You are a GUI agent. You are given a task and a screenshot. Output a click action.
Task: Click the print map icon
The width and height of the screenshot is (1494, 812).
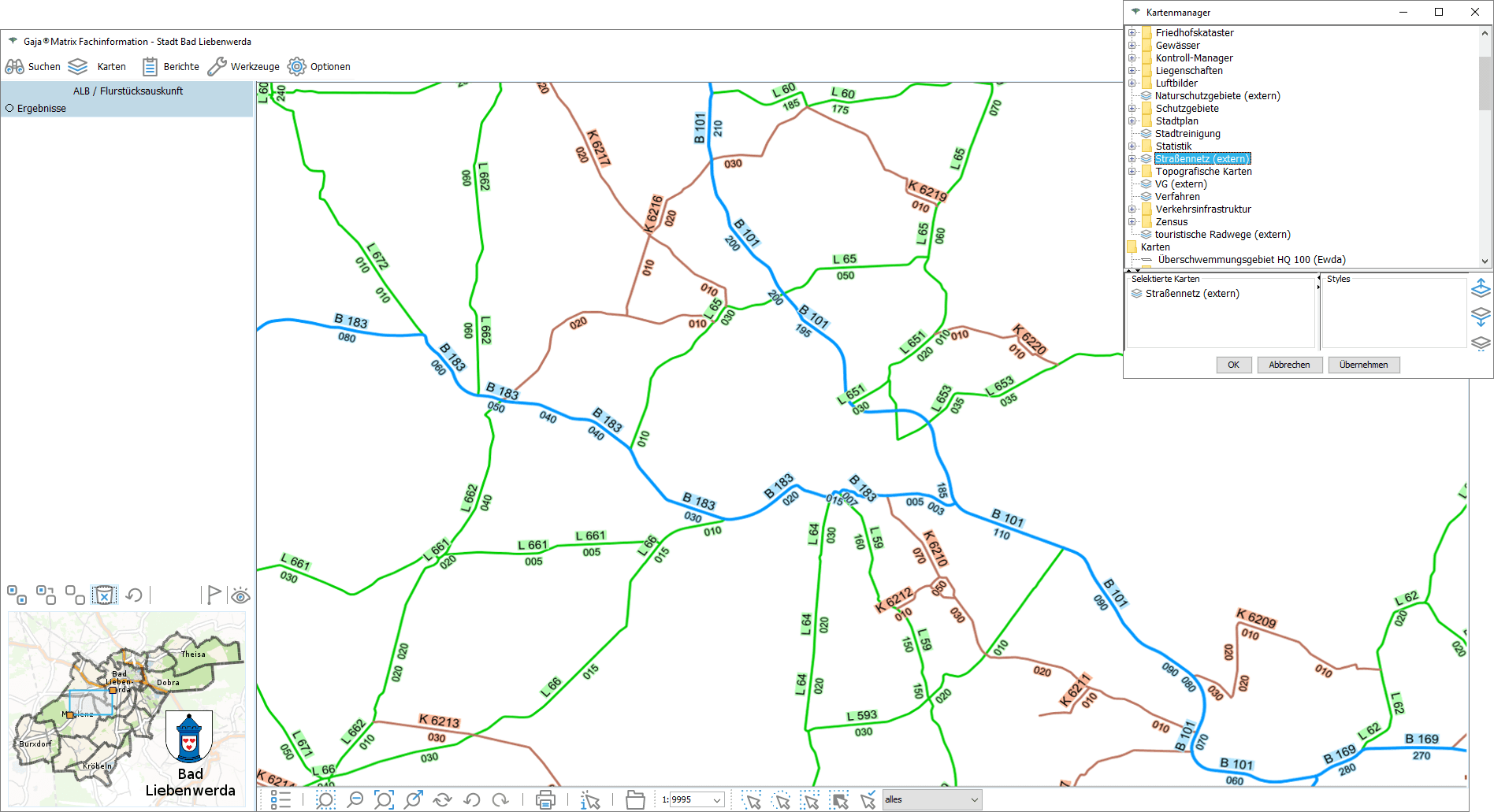(545, 799)
